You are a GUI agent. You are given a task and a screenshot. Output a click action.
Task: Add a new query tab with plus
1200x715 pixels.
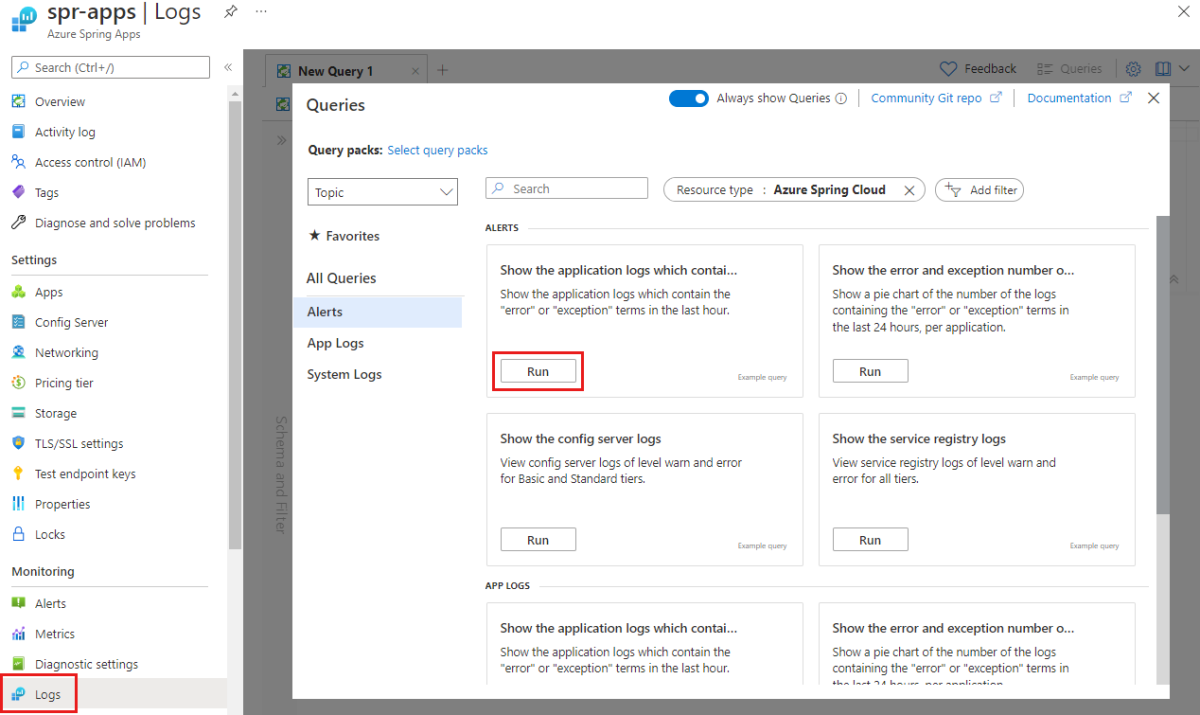point(443,70)
